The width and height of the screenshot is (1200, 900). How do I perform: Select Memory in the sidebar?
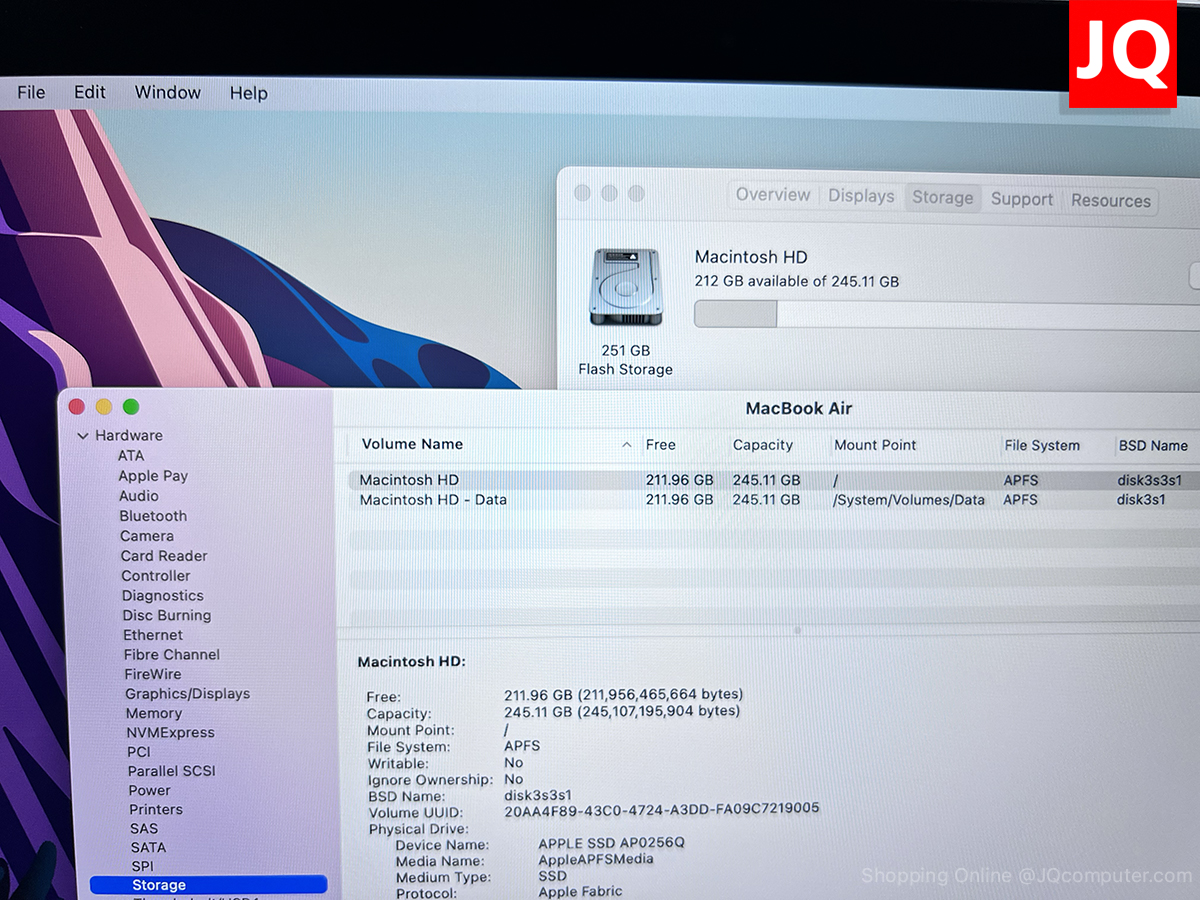pyautogui.click(x=154, y=714)
